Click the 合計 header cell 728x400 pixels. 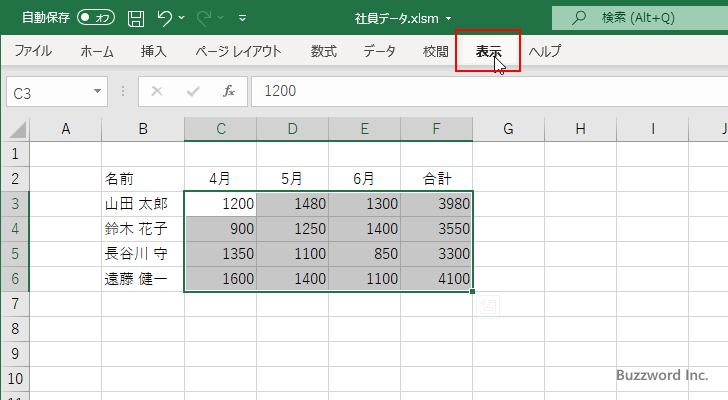[x=436, y=179]
